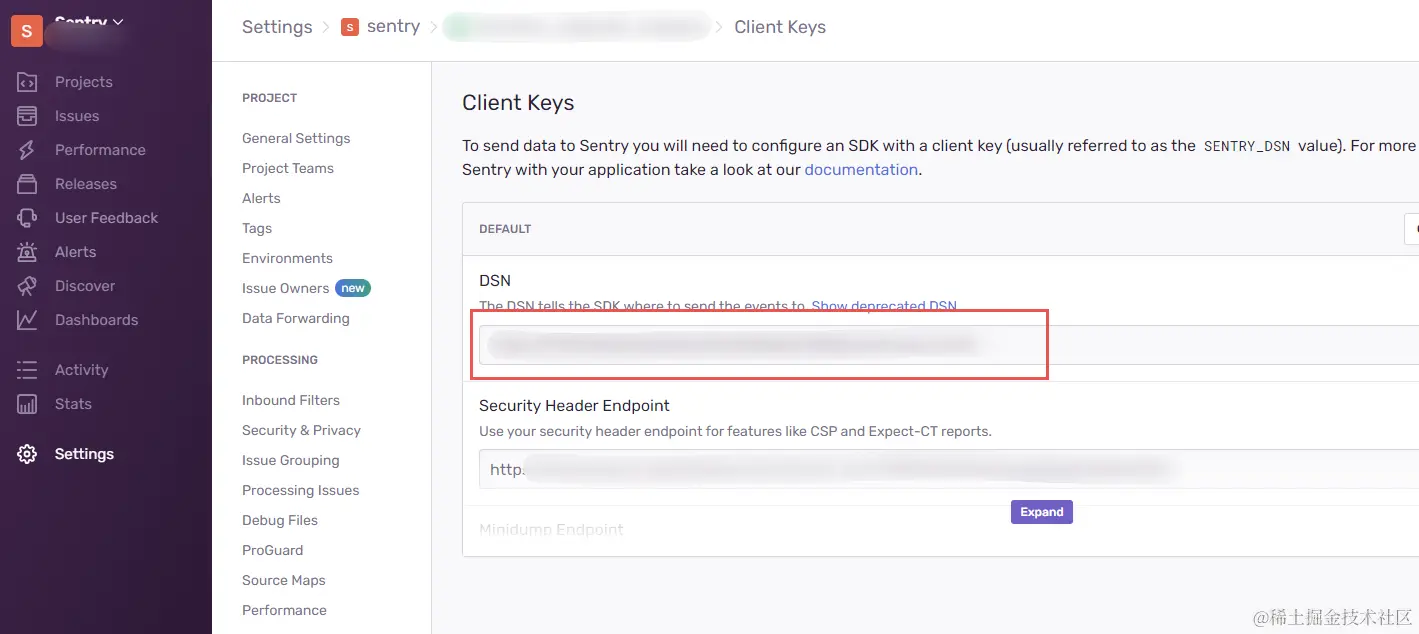1419x634 pixels.
Task: Click the Activity list icon
Action: pos(27,370)
